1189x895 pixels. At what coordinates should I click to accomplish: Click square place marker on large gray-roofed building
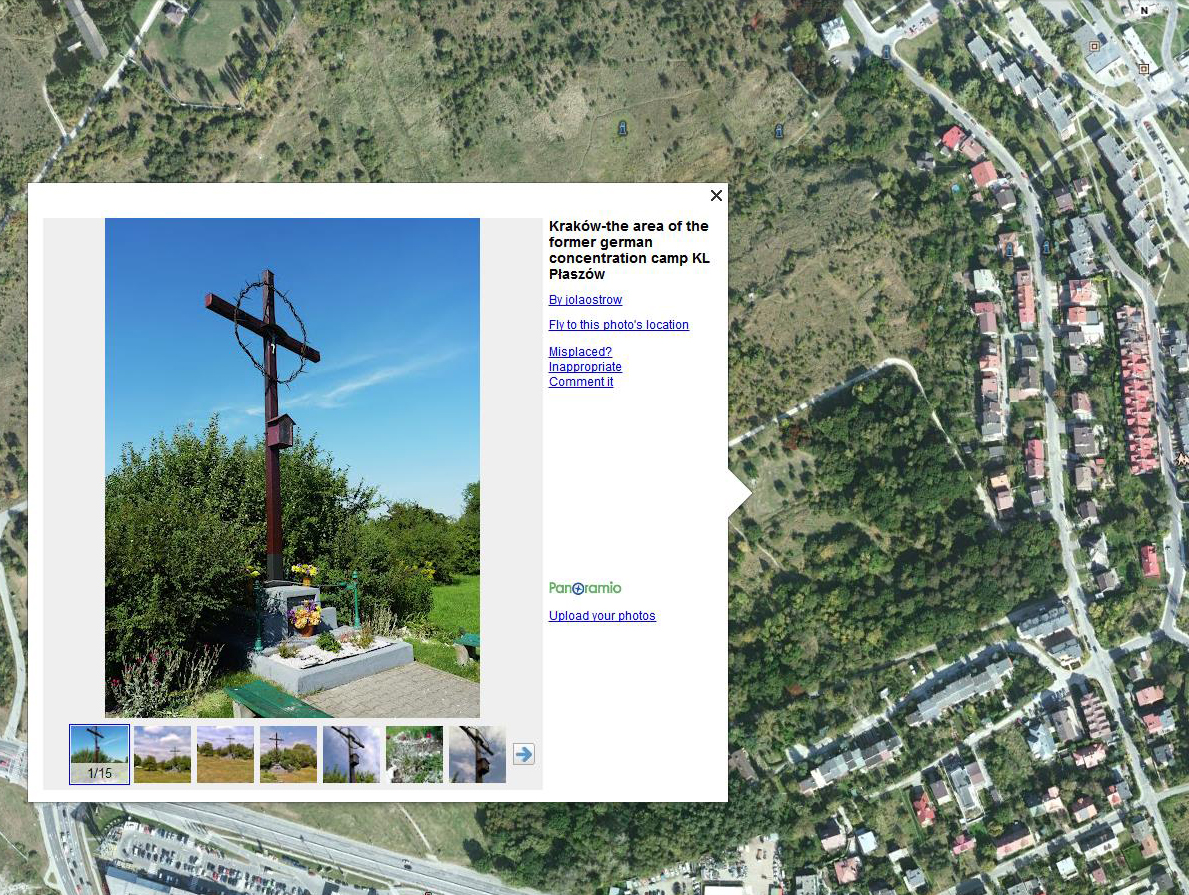point(1094,46)
